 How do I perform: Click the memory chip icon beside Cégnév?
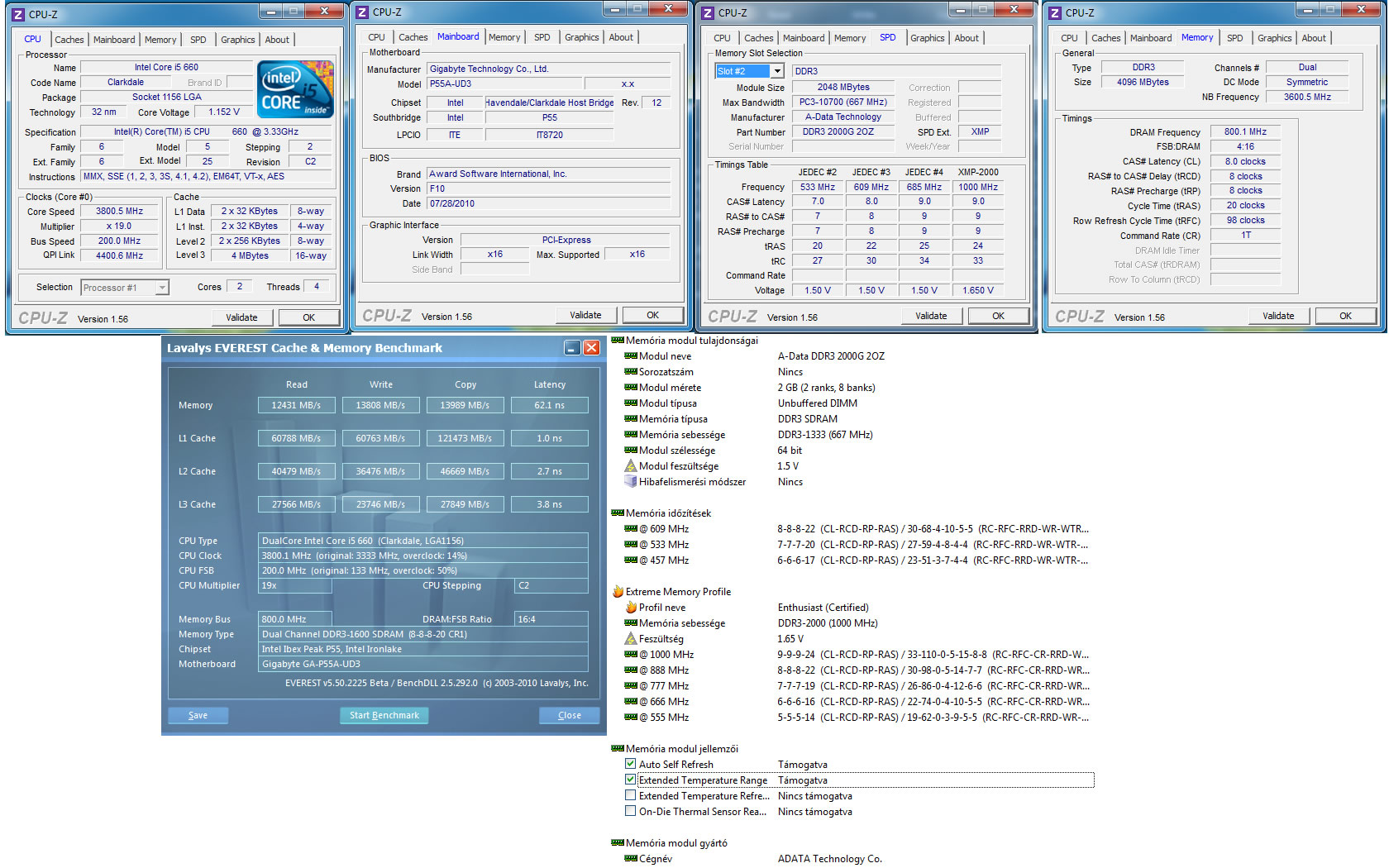pos(631,859)
